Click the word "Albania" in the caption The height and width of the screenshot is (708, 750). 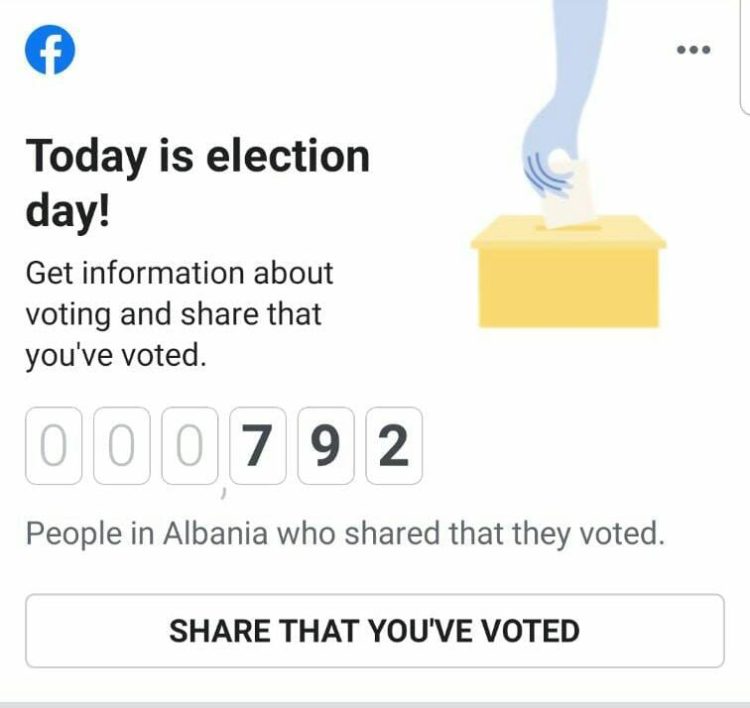tap(215, 533)
